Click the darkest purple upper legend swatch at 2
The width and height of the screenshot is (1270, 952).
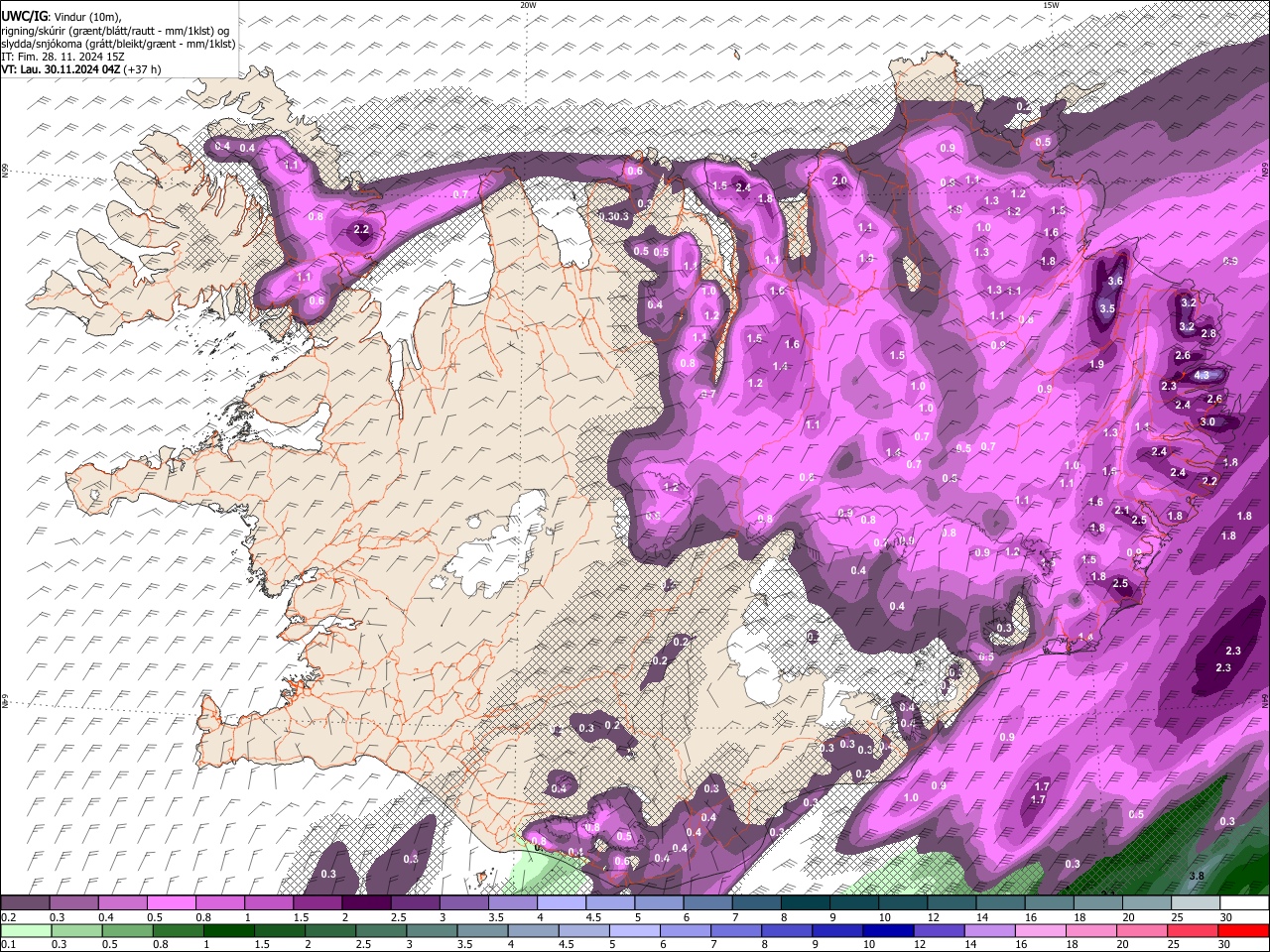[x=366, y=903]
